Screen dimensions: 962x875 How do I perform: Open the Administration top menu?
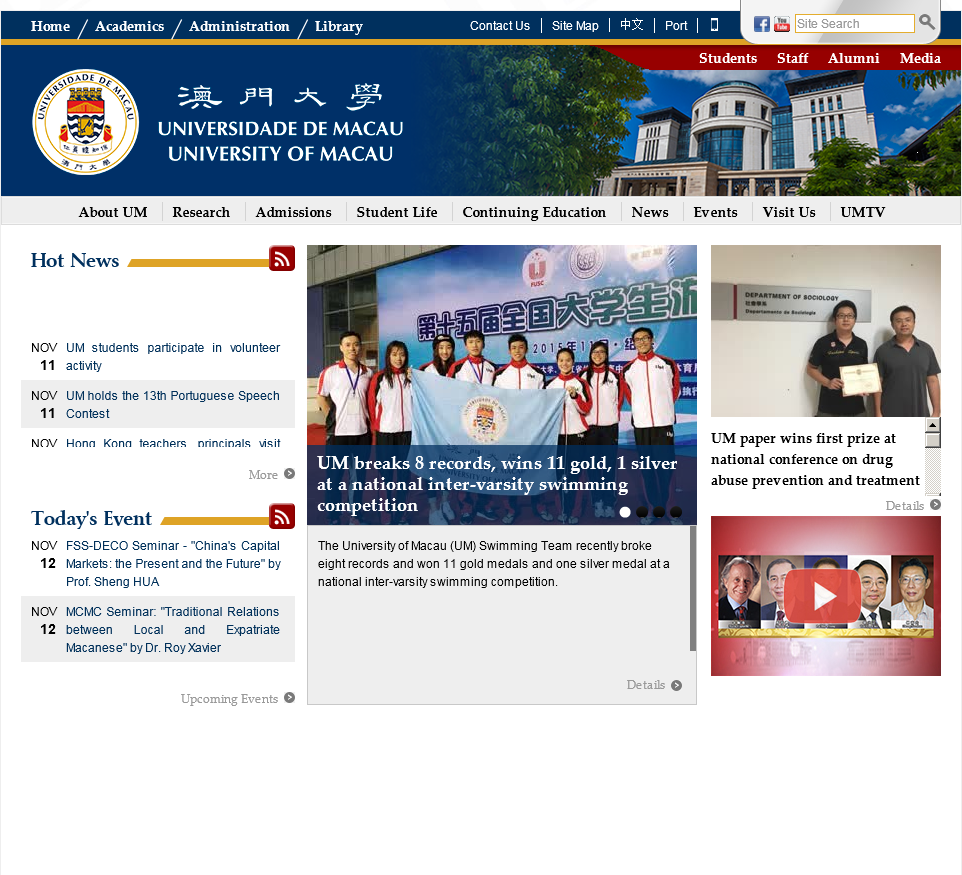pos(239,26)
